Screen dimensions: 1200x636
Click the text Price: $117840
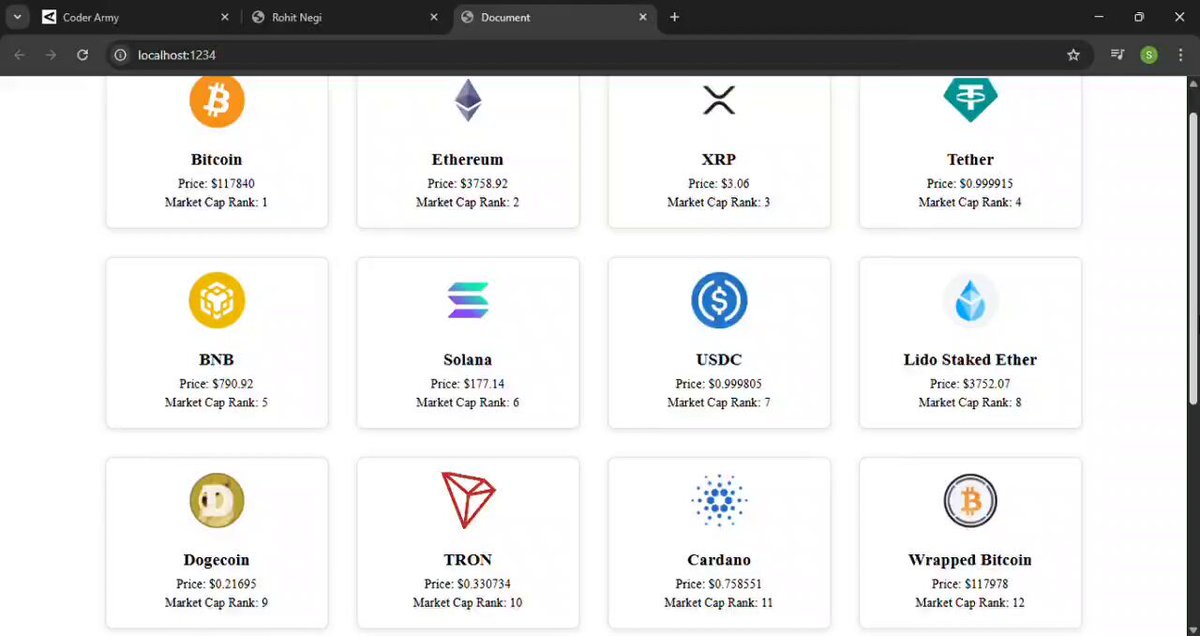coord(217,184)
